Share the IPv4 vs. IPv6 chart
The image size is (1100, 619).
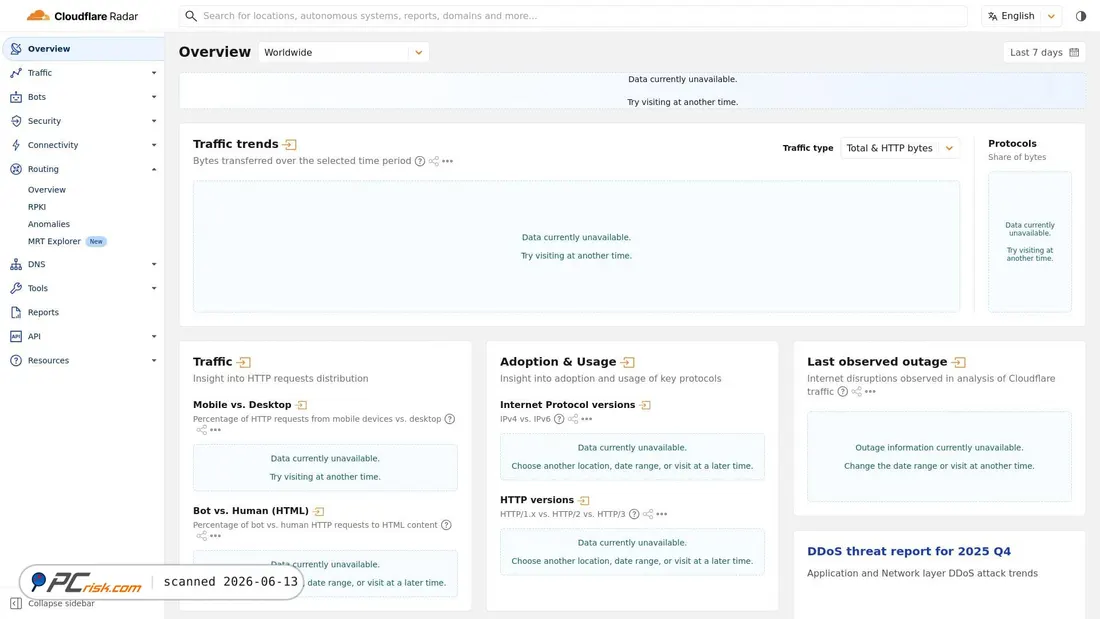click(x=573, y=419)
